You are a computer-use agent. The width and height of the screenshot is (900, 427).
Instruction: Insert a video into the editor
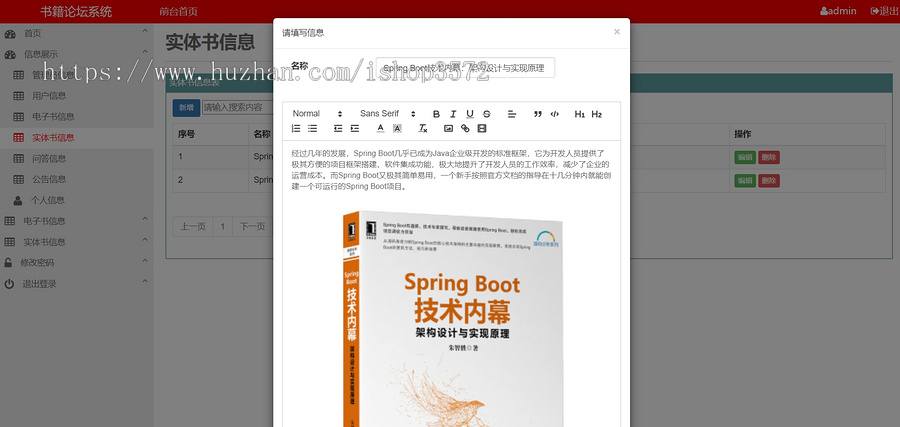(482, 129)
